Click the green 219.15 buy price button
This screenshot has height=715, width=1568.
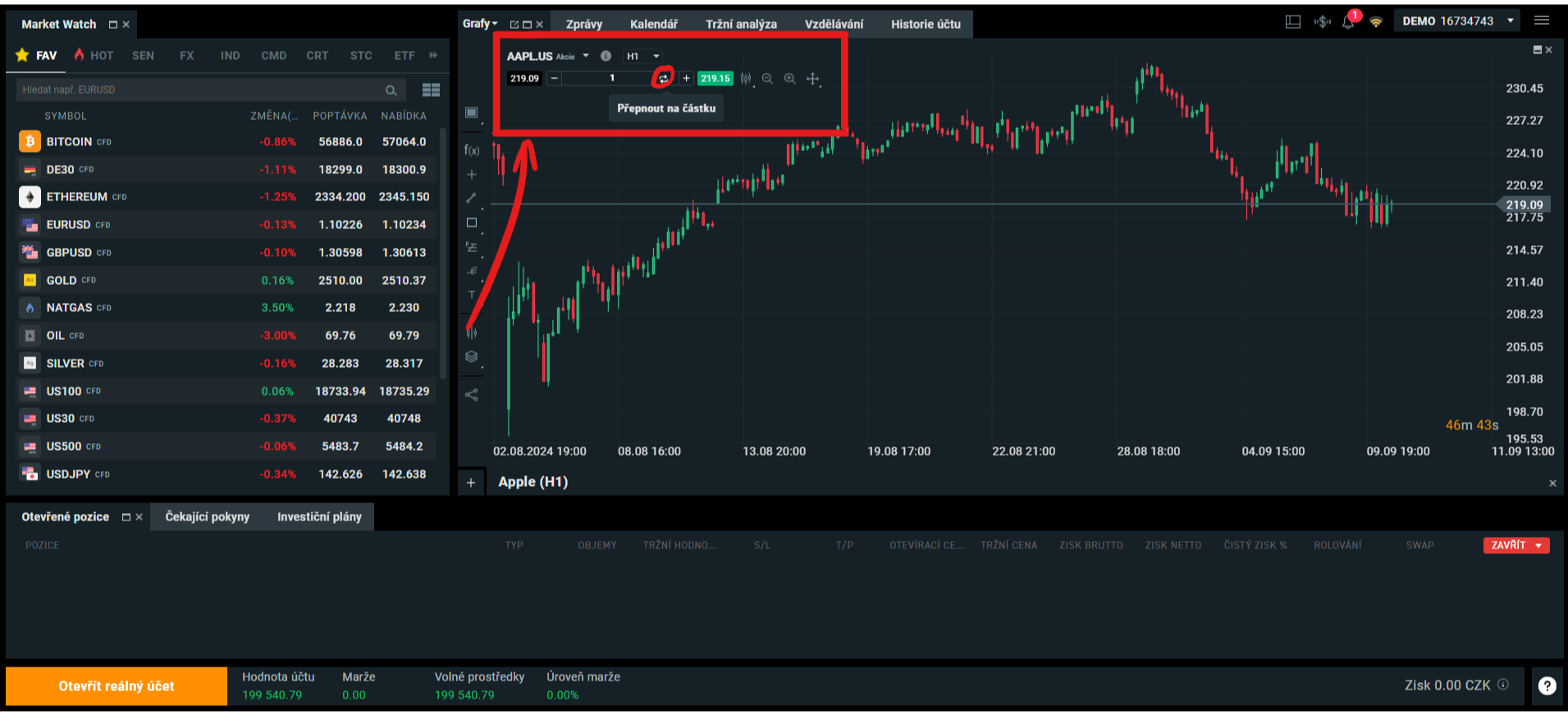coord(715,79)
